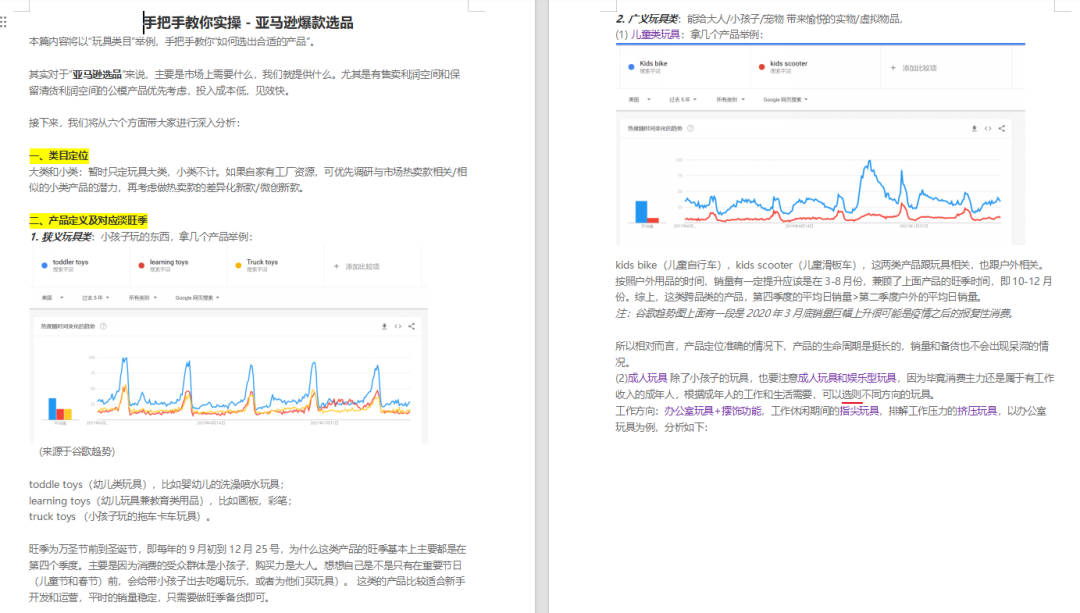Click the embed icon on Kids bike trend chart
Image resolution: width=1080 pixels, height=613 pixels.
point(988,128)
